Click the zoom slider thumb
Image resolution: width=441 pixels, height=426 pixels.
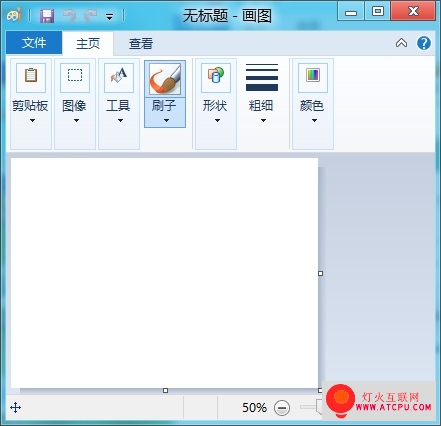[x=319, y=407]
